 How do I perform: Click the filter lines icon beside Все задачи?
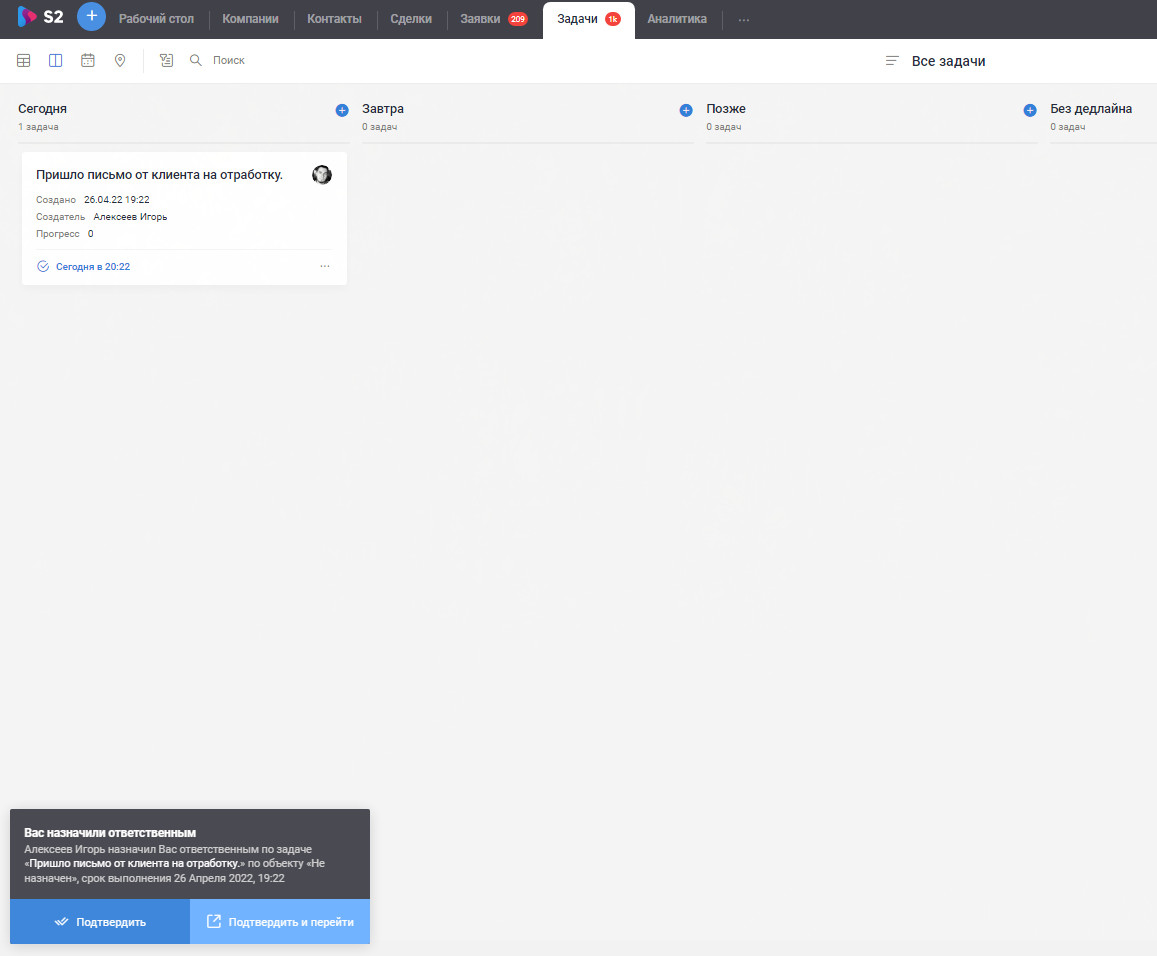(x=892, y=60)
